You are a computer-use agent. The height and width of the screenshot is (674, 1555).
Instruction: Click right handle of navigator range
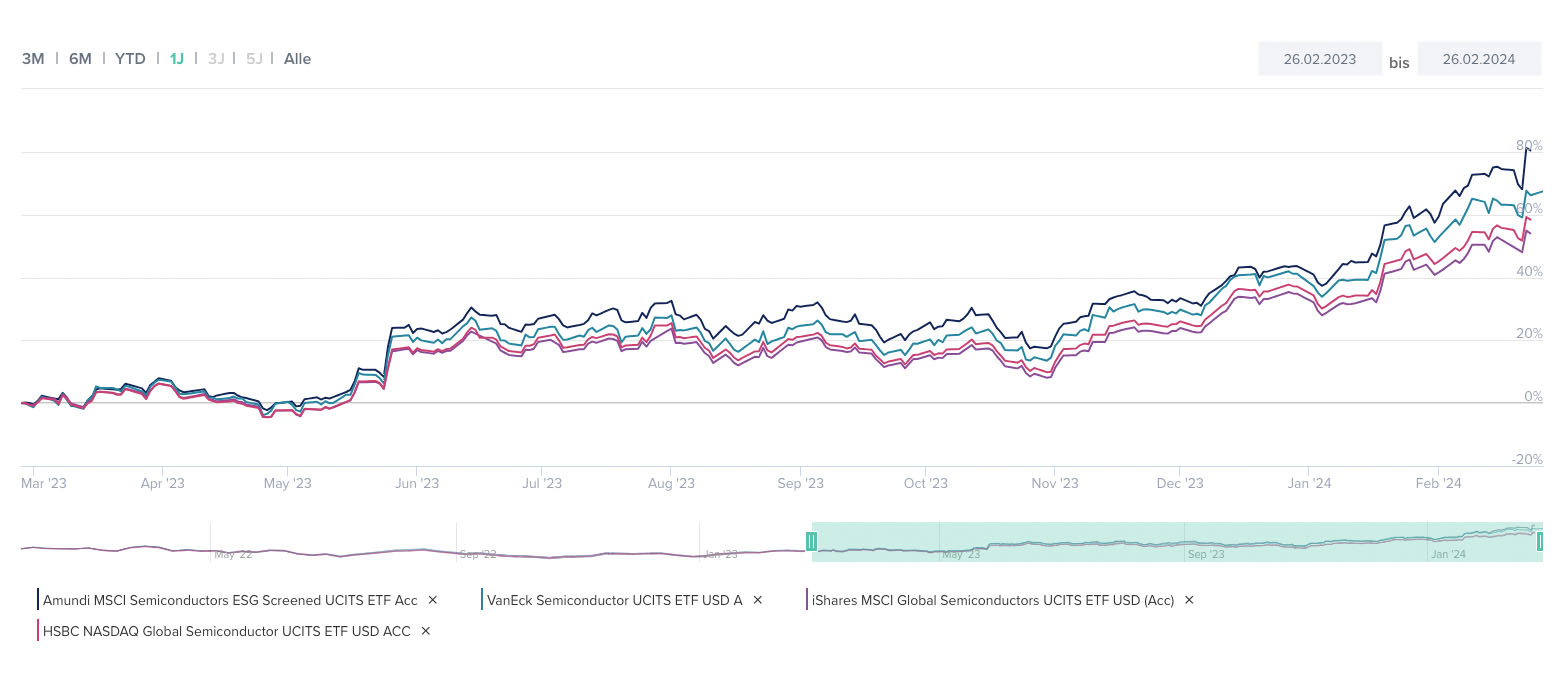click(x=1540, y=541)
